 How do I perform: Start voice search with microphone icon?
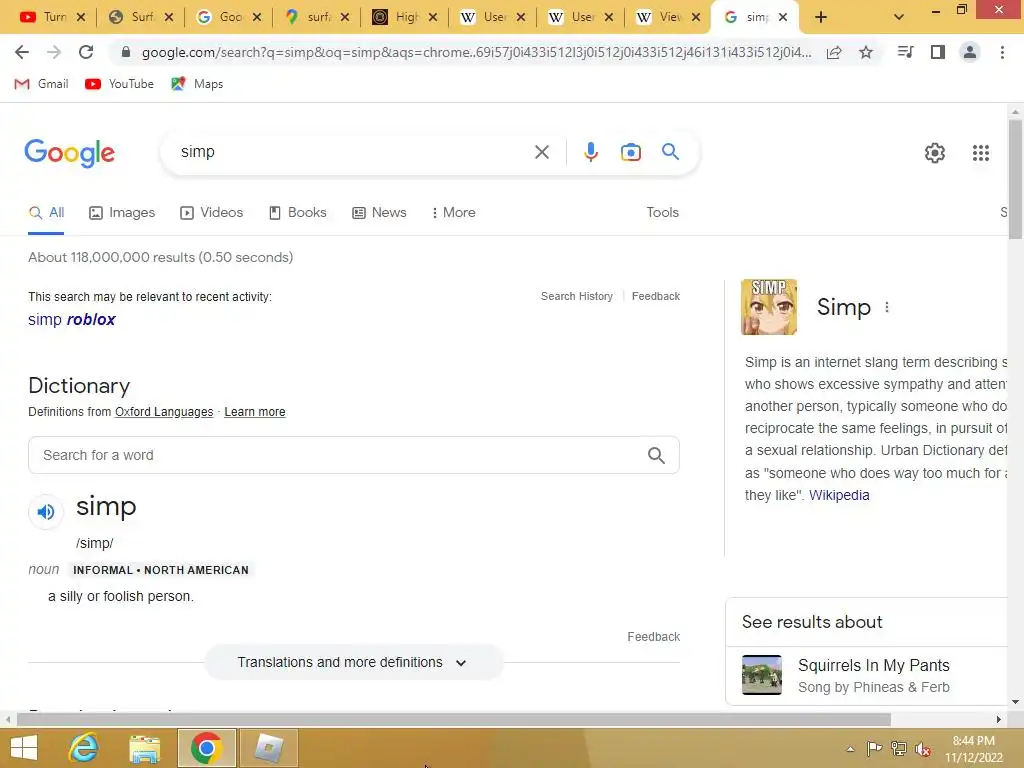pos(590,152)
